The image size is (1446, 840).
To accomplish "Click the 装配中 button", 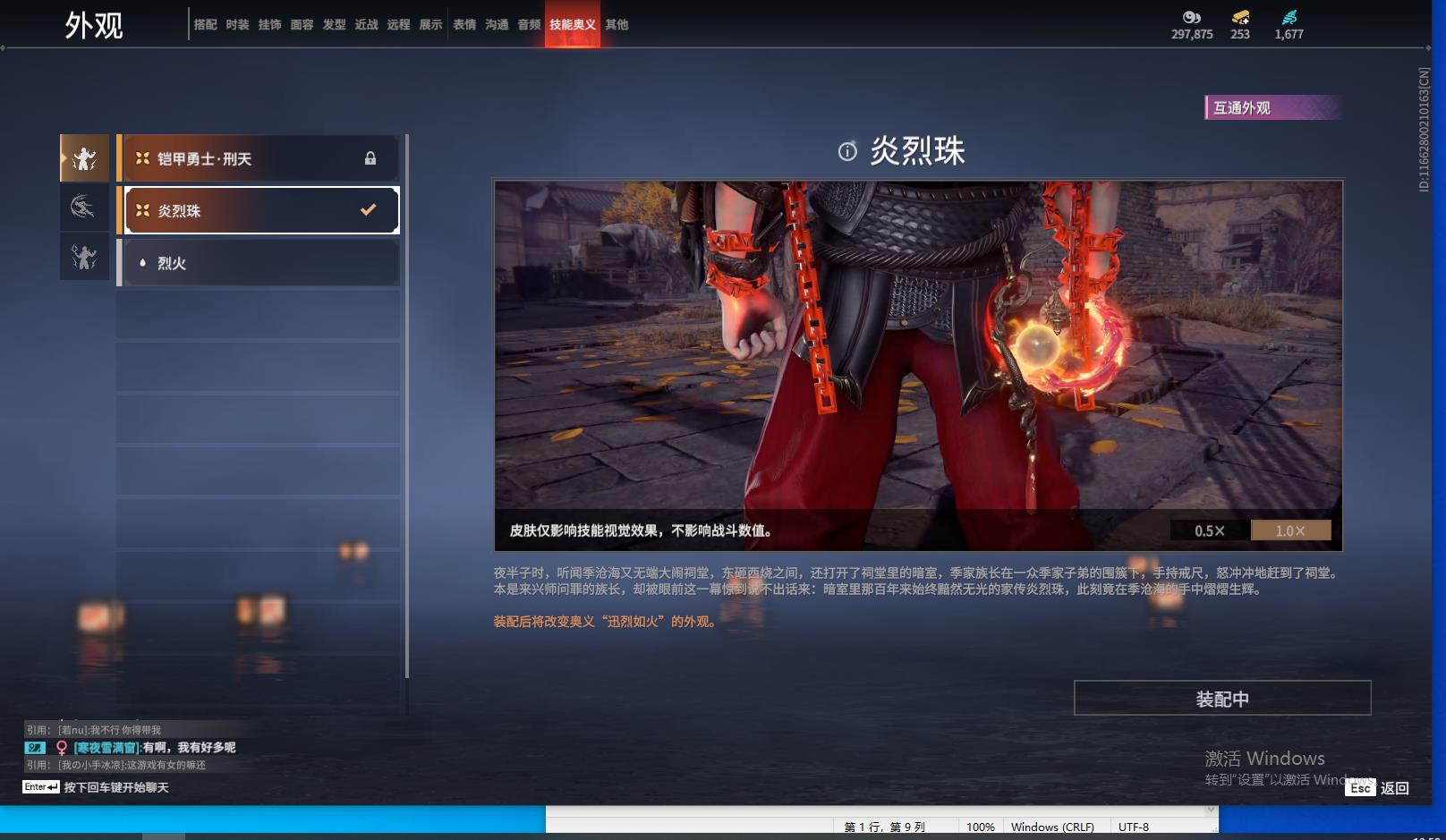I will point(1222,698).
